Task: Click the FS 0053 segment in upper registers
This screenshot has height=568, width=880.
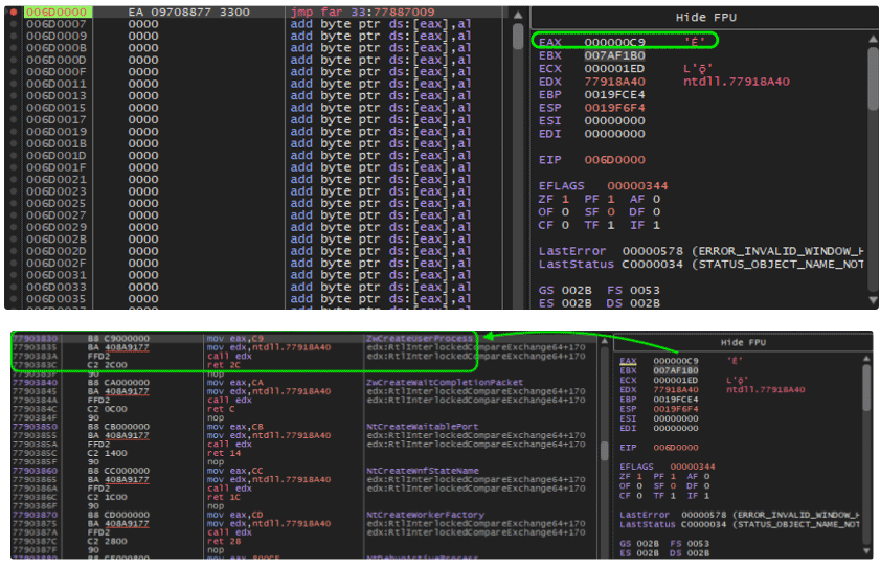Action: click(633, 291)
